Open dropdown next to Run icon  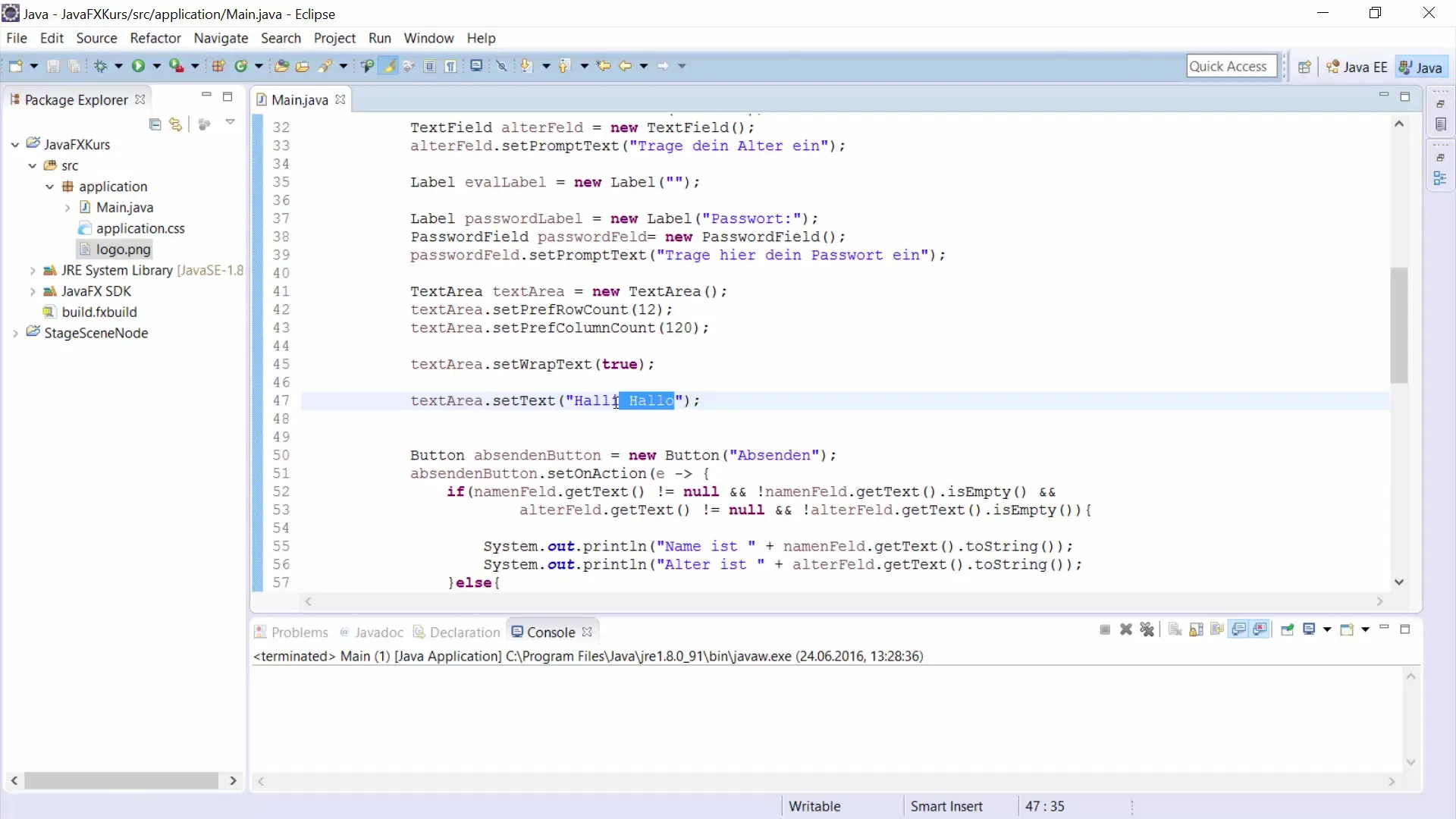pos(156,66)
